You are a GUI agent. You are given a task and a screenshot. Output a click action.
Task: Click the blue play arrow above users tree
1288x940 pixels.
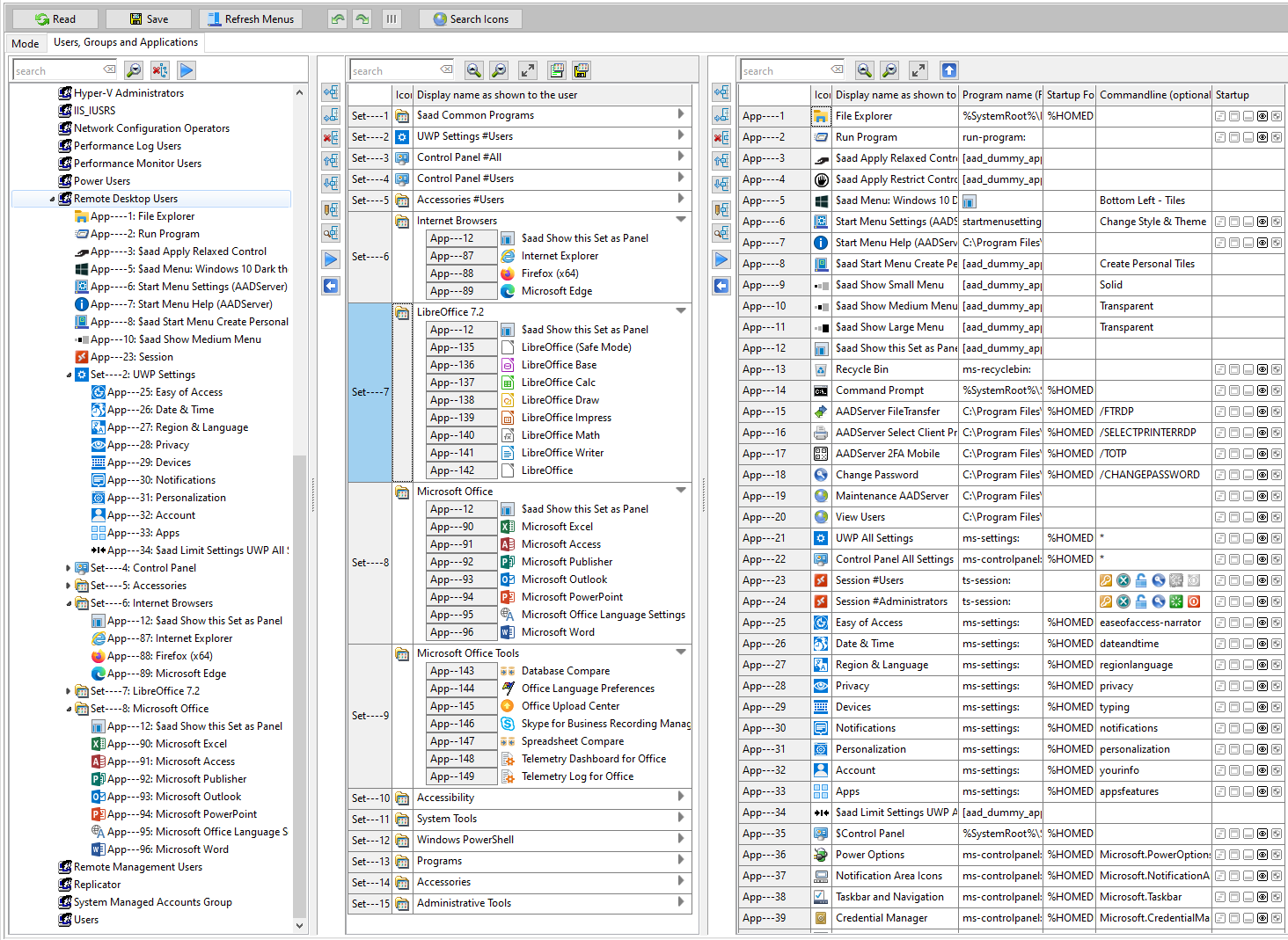click(186, 70)
